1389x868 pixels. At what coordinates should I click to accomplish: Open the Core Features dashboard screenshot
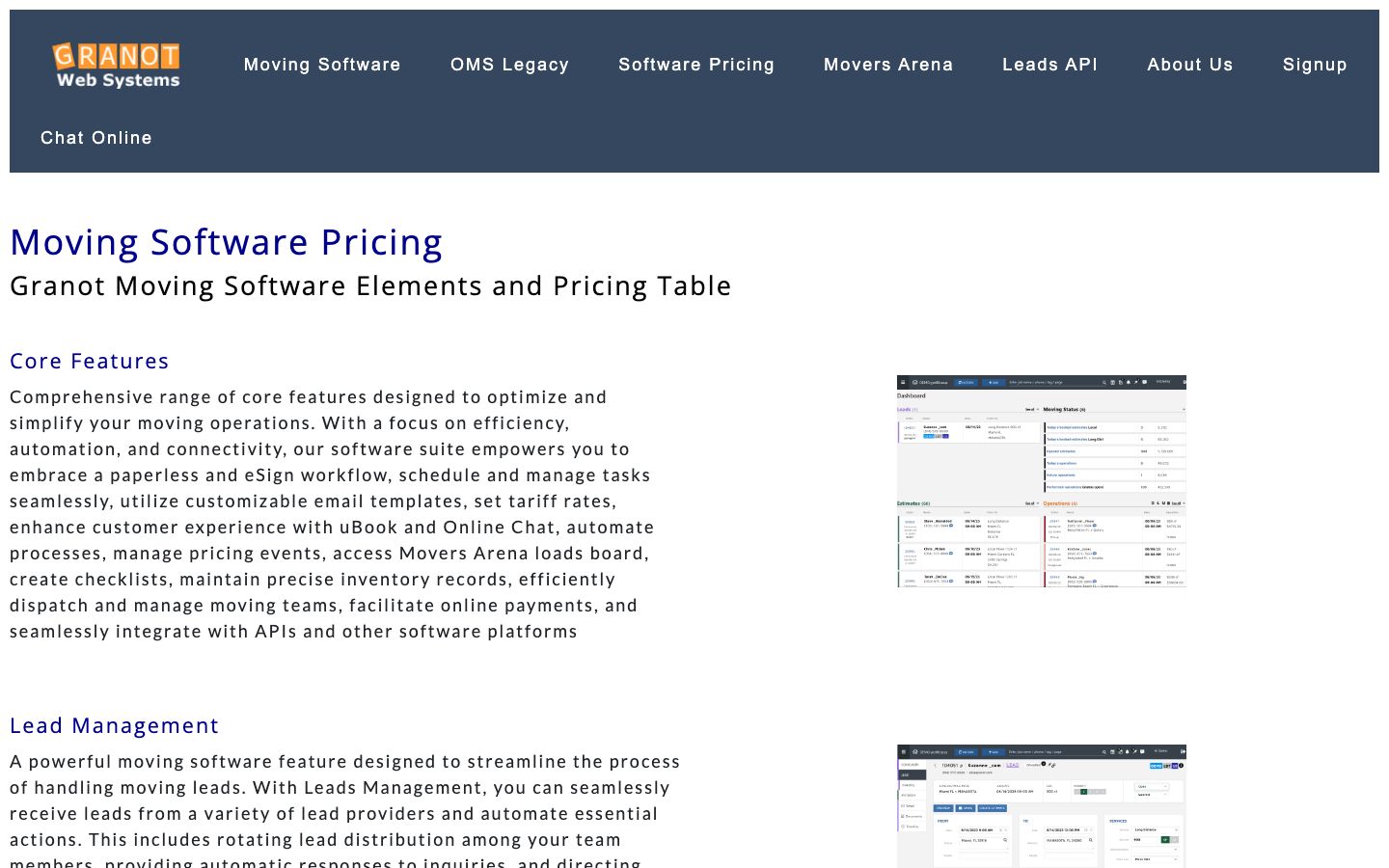pyautogui.click(x=1042, y=481)
